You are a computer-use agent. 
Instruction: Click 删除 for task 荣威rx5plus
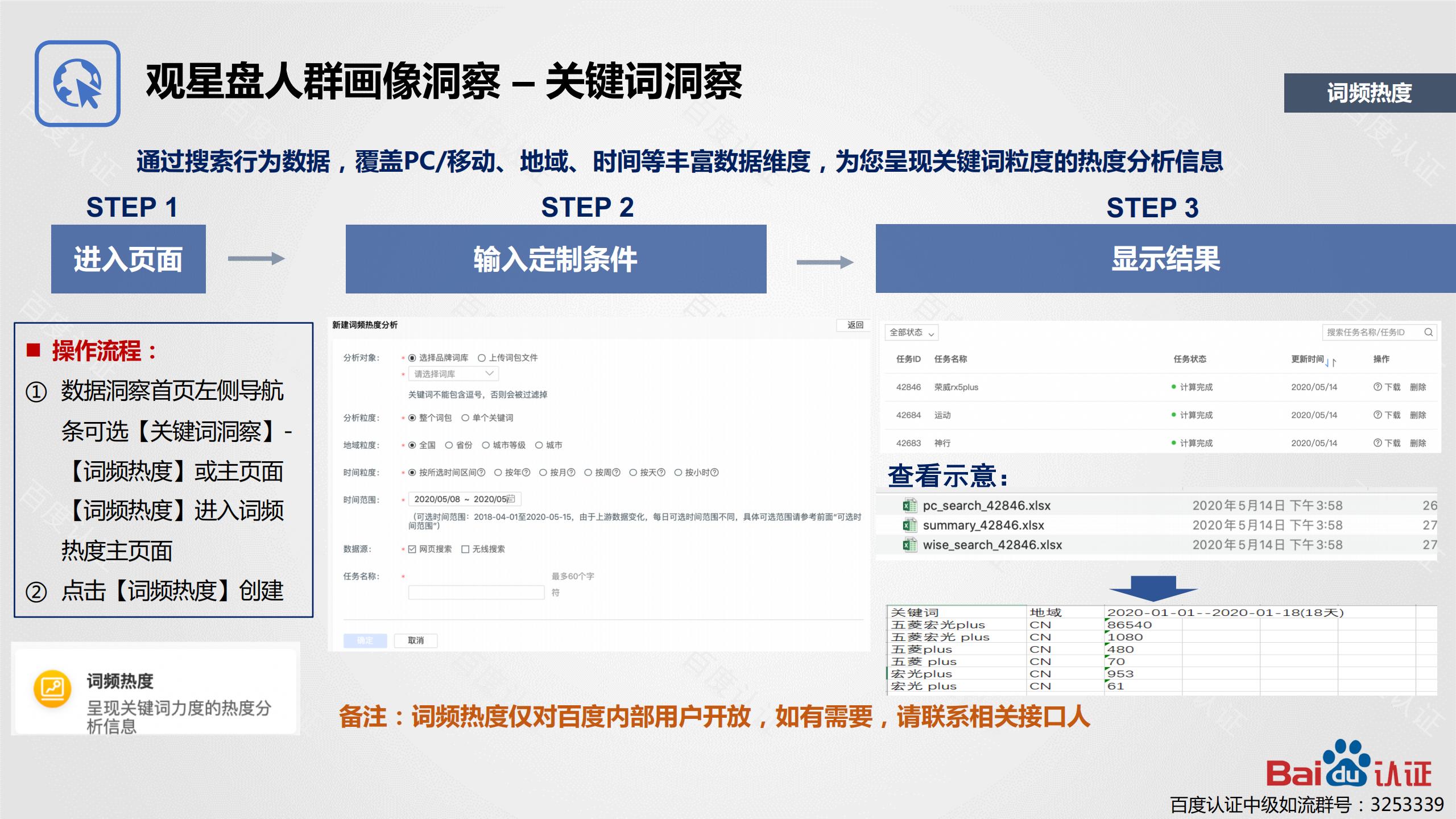tap(1418, 387)
